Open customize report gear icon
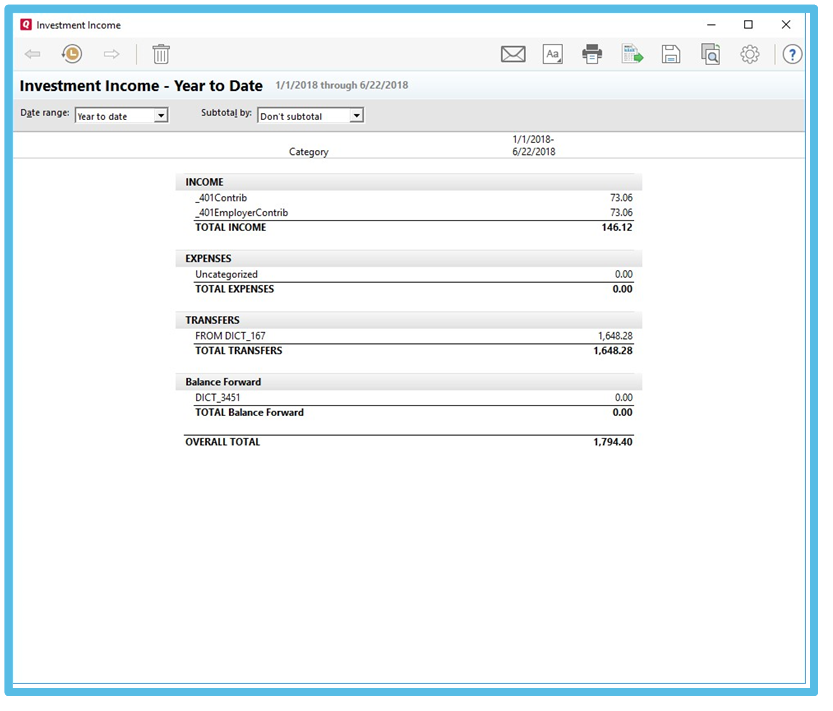The width and height of the screenshot is (833, 711). pos(750,54)
